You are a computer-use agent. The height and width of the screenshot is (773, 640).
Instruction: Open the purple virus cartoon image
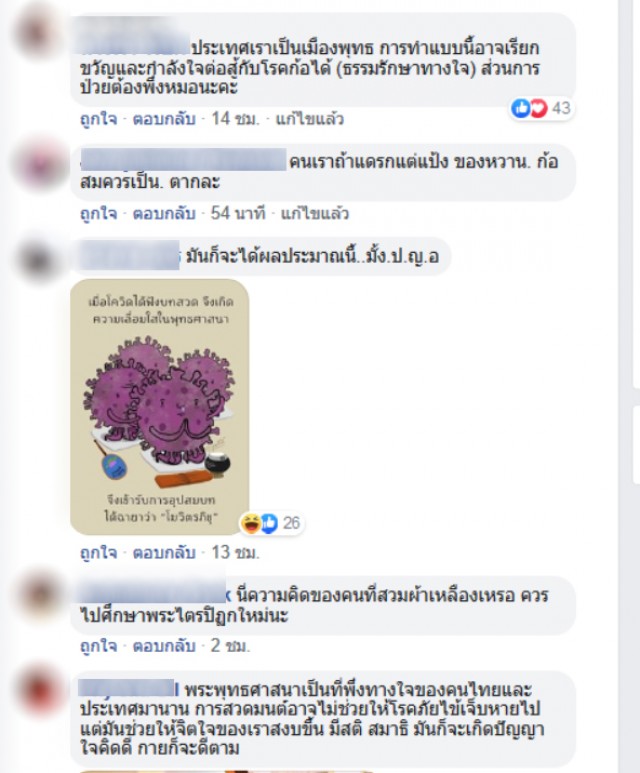tap(159, 407)
